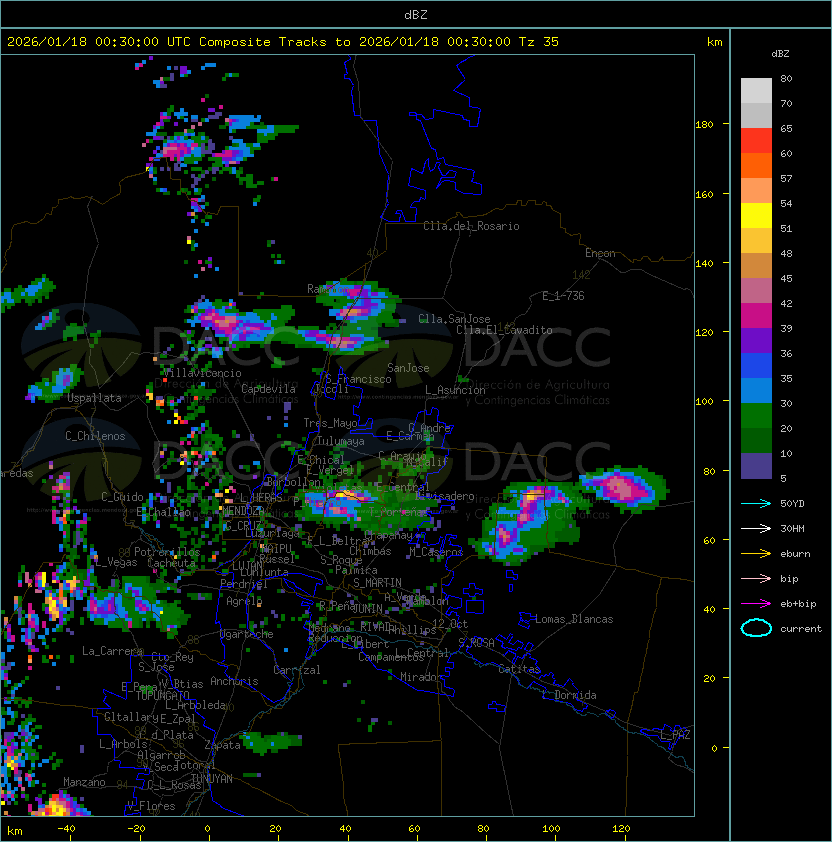Click the 'Tres_Mayo' map label
Image resolution: width=832 pixels, height=842 pixels.
tap(330, 423)
